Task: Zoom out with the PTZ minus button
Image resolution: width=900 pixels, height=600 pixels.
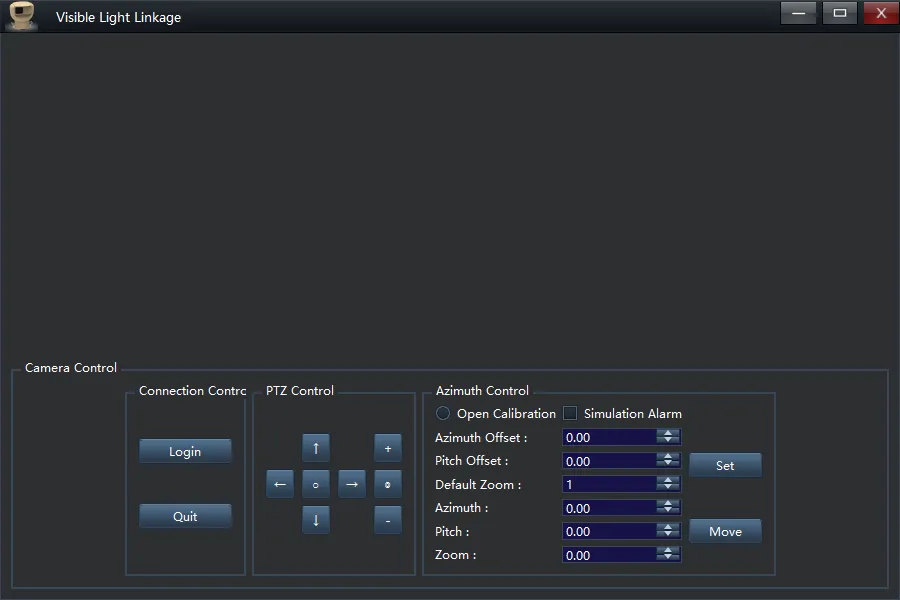Action: click(388, 520)
